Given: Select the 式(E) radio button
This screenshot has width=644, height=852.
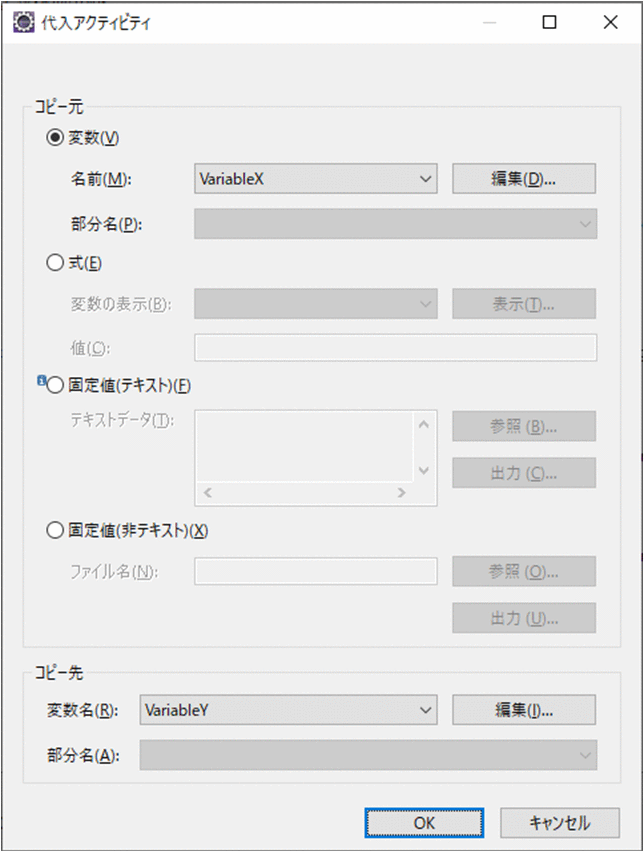Looking at the screenshot, I should click(x=55, y=262).
